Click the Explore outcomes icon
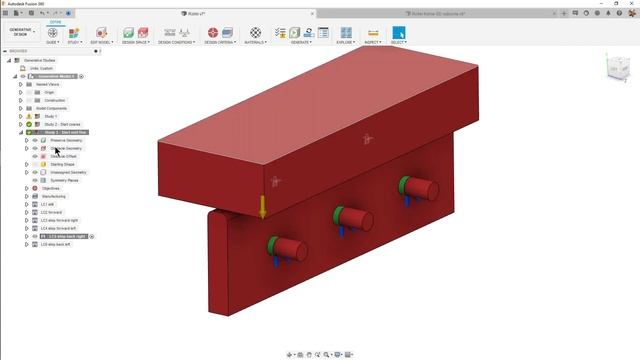Viewport: 640px width, 360px height. [x=346, y=33]
